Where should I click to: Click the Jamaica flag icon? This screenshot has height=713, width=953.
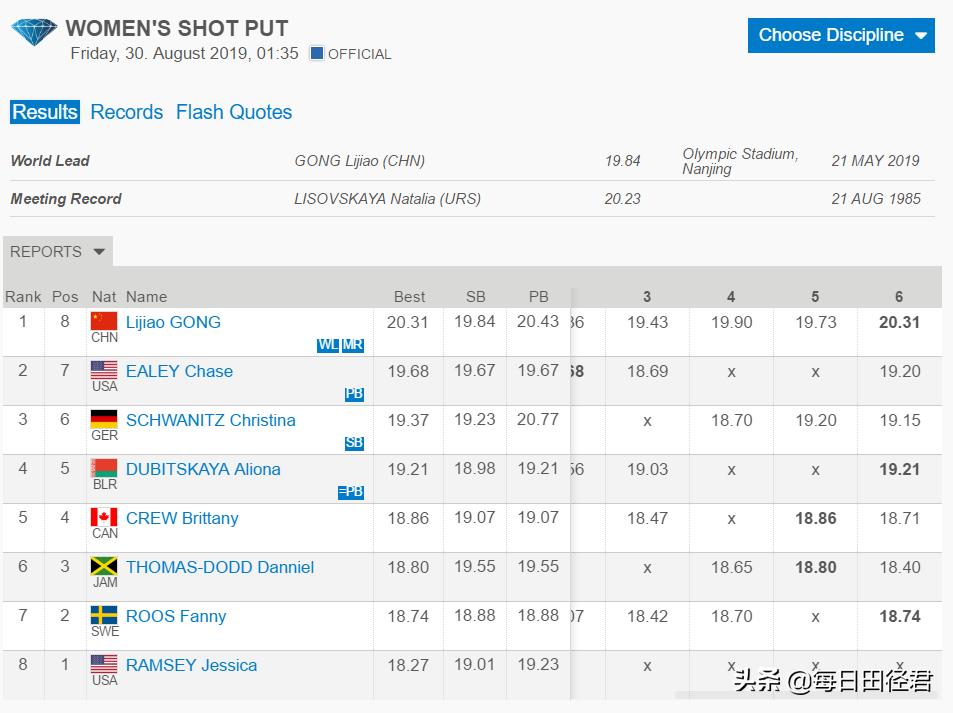point(104,566)
